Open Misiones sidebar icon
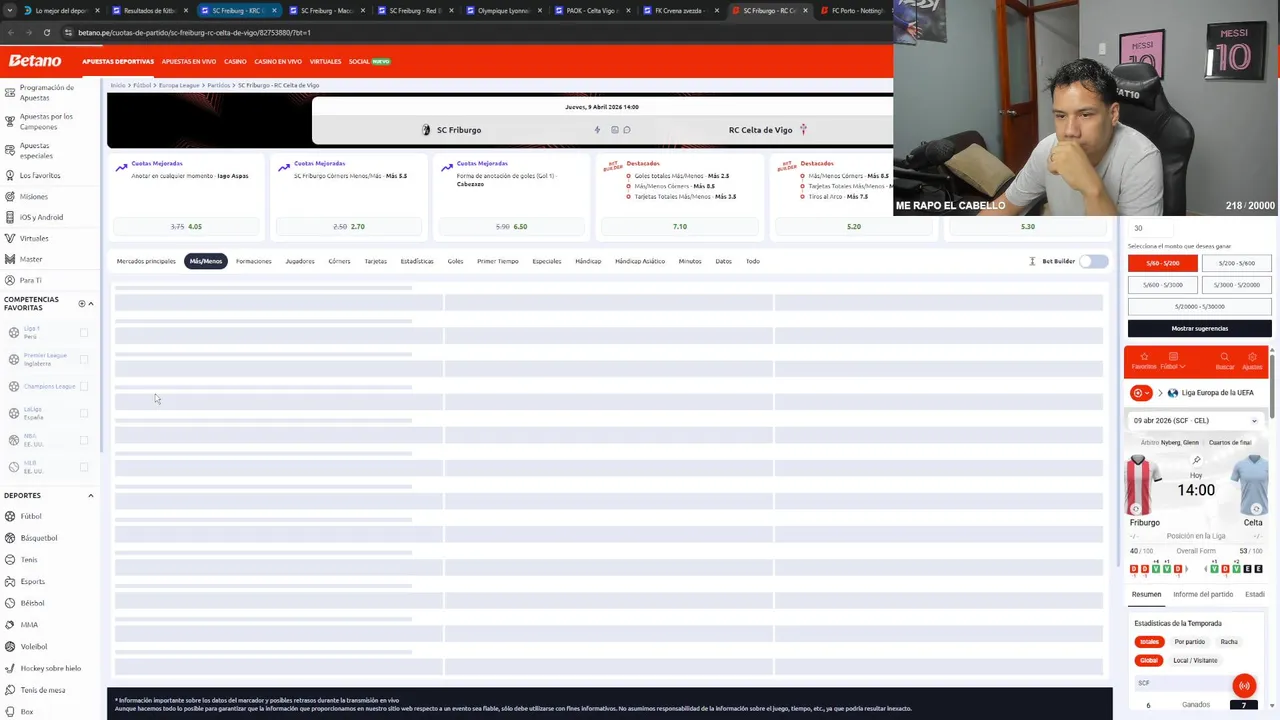Screen dimensions: 1280x720 click(x=10, y=196)
